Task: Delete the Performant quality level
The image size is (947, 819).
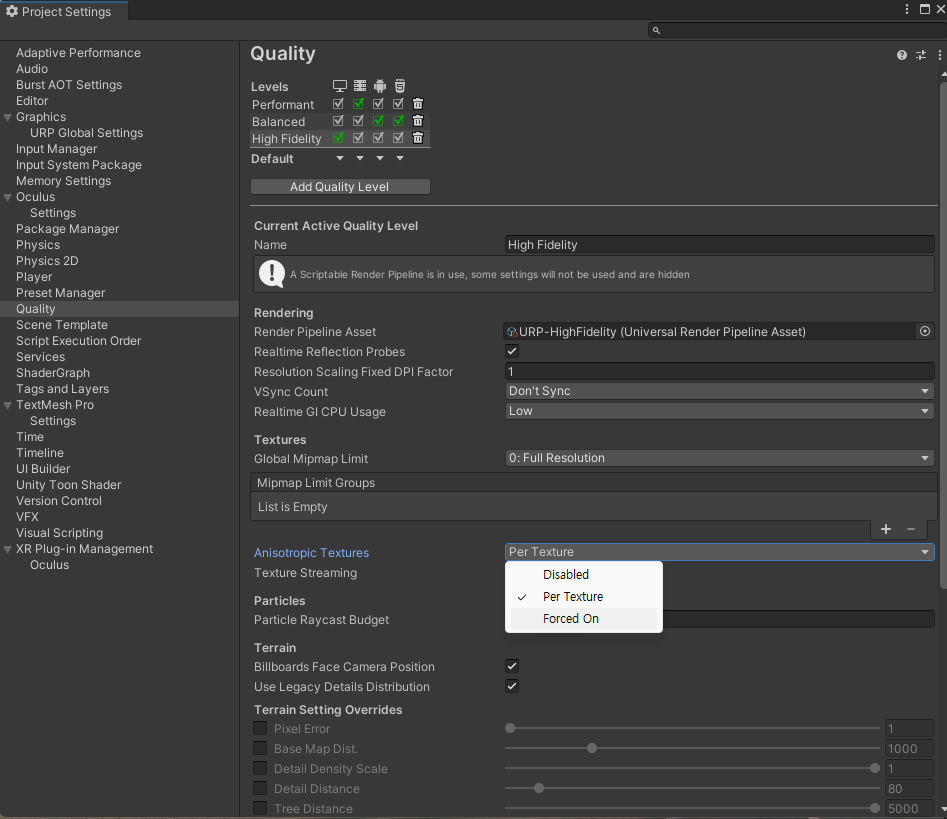Action: pos(417,104)
